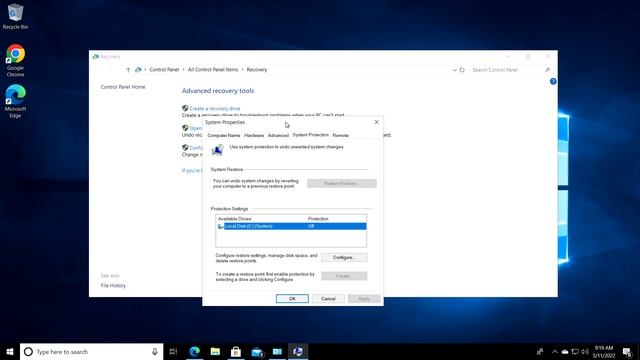Click the Cortana search circle icon
Screen dimensions: 640x360
[28, 351]
